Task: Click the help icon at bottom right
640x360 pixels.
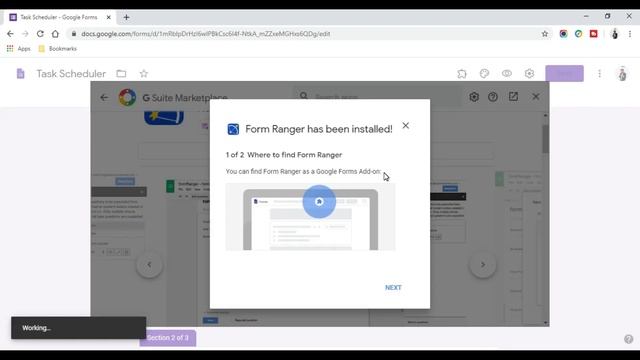Action: (x=629, y=339)
